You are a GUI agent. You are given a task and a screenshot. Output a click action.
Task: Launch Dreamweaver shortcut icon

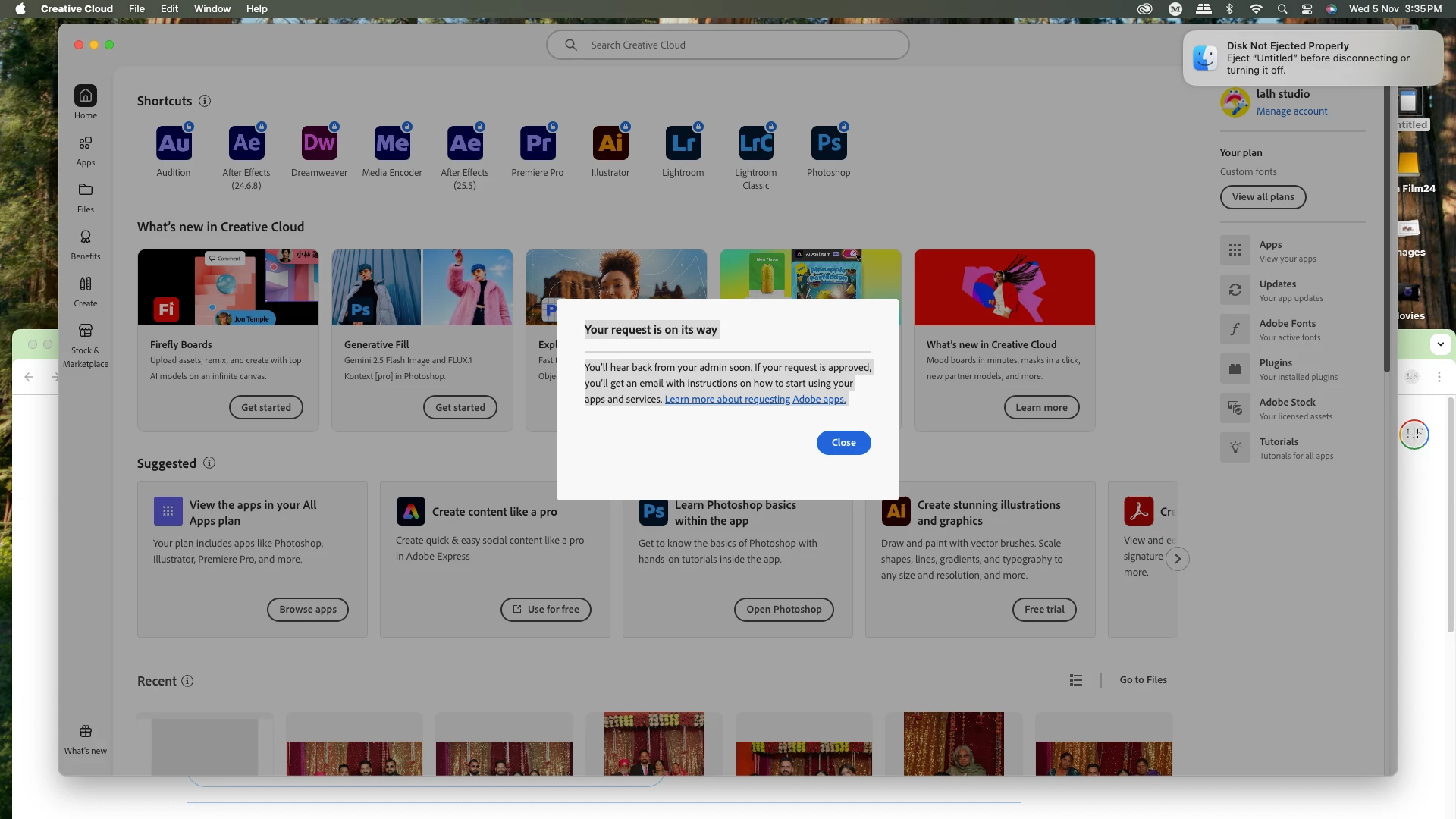point(319,143)
